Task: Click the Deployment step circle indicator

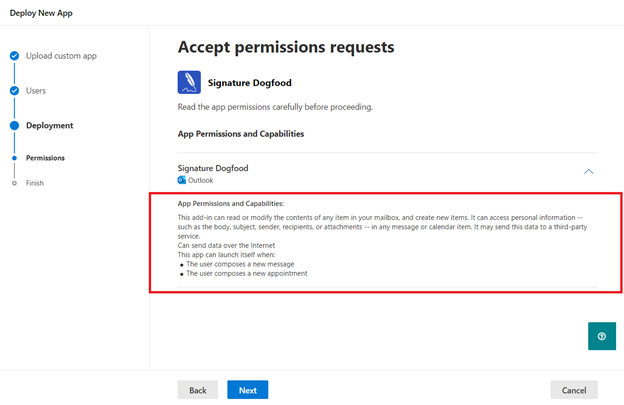Action: (x=14, y=126)
